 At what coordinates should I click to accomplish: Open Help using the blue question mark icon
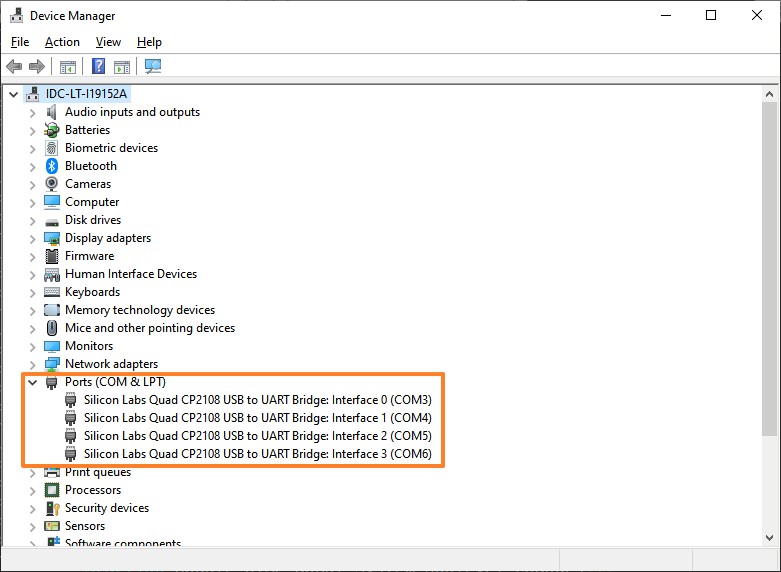pyautogui.click(x=98, y=67)
